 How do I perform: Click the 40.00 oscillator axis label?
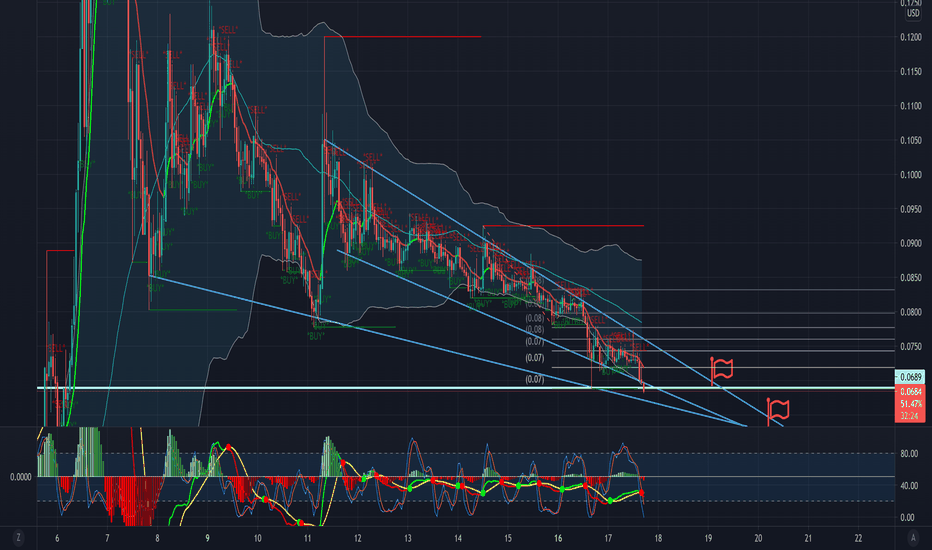click(909, 486)
